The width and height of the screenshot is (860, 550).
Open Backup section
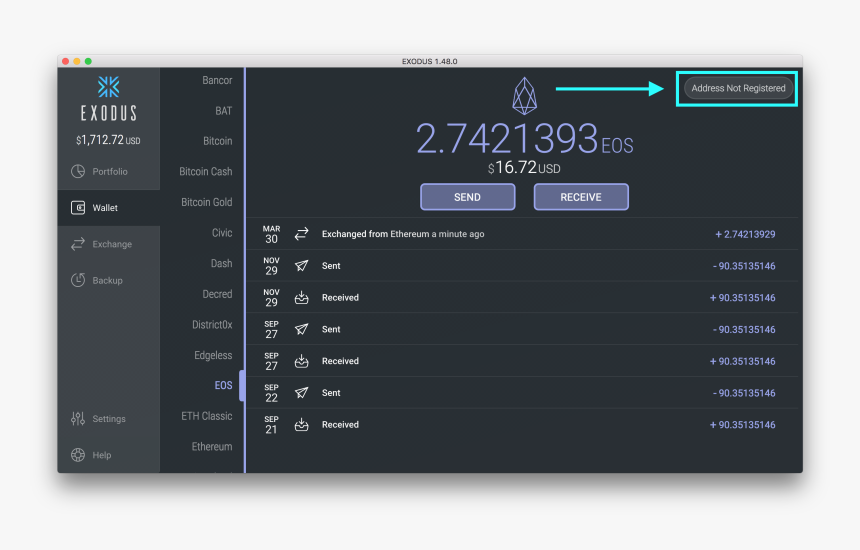click(x=108, y=280)
